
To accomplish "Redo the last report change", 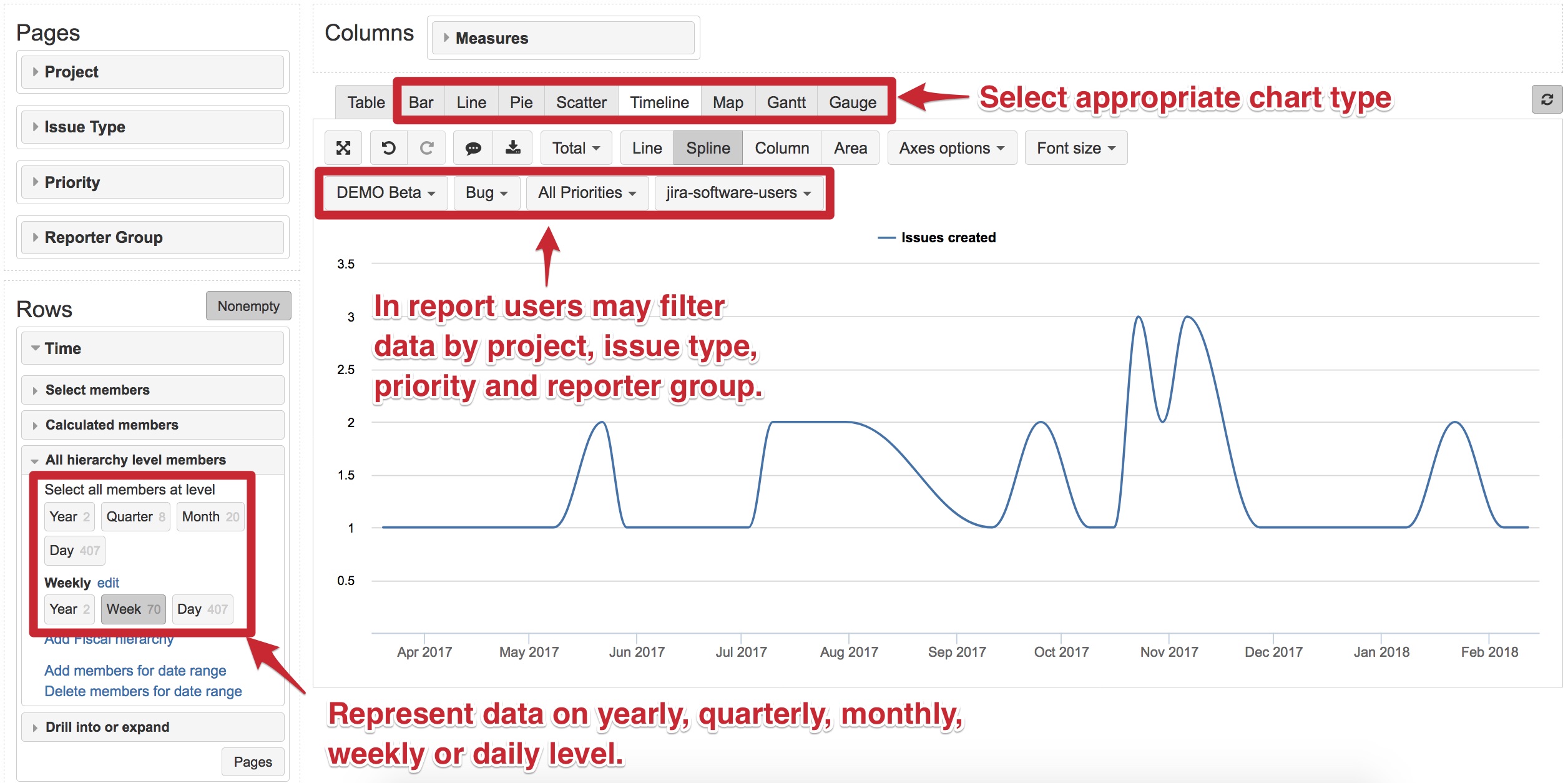I will pos(427,147).
